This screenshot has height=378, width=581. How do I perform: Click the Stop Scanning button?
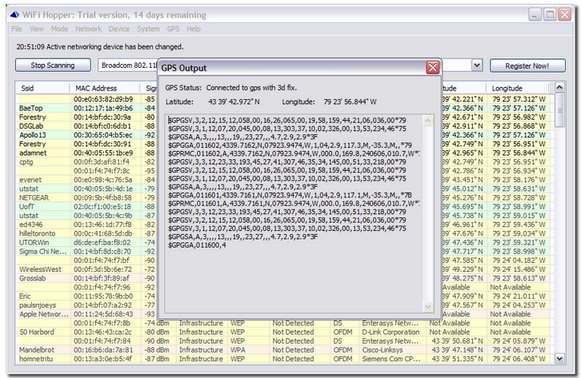[53, 65]
